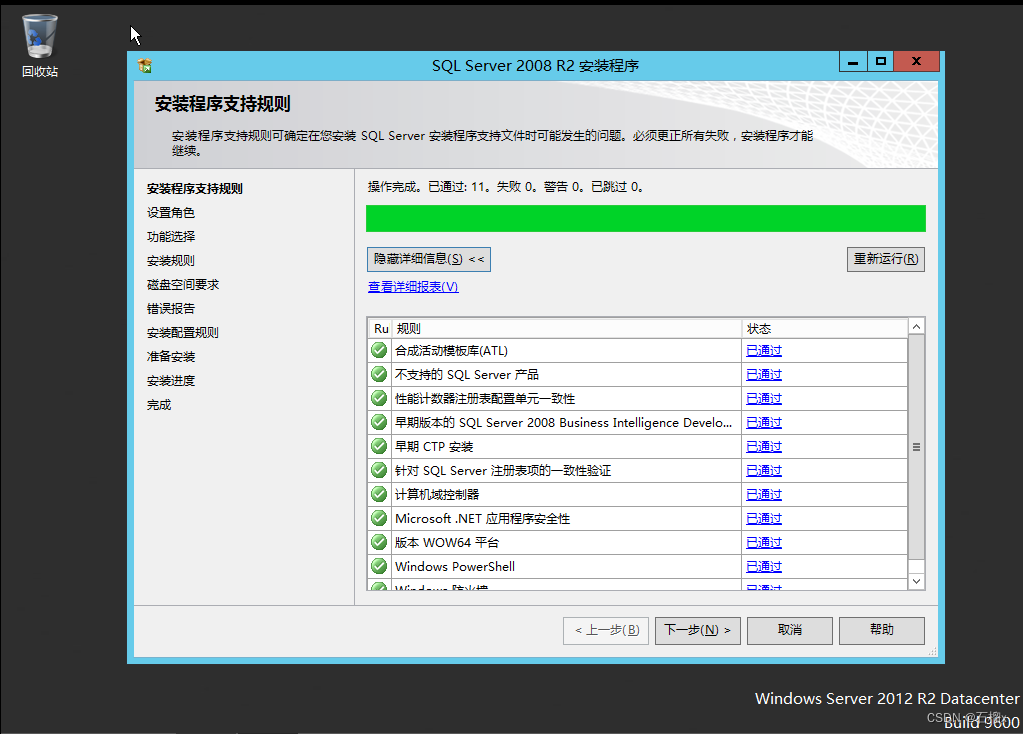
Task: Close the SQL Server 2008 R2 setup window
Action: (x=917, y=61)
